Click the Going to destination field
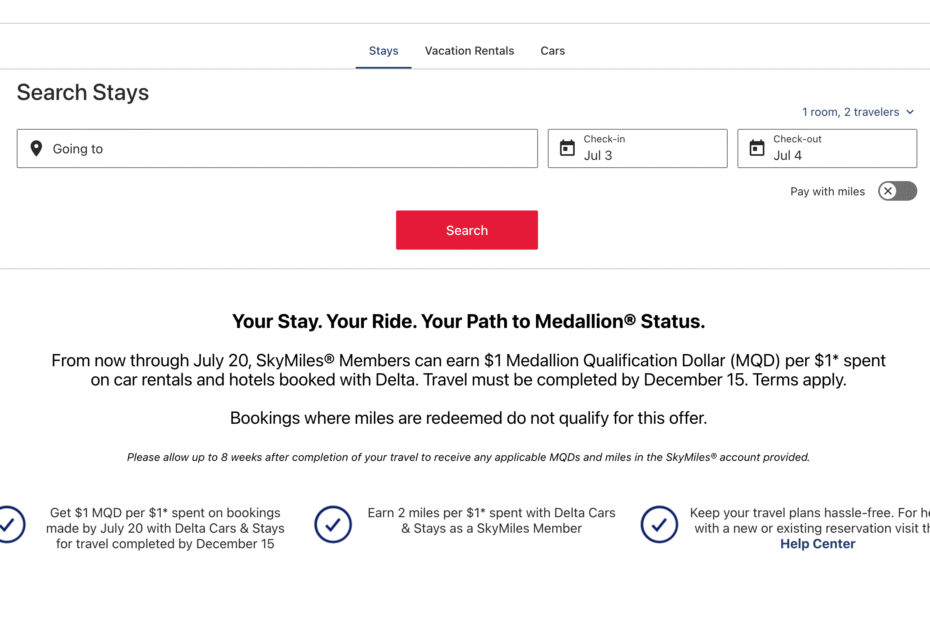 278,148
